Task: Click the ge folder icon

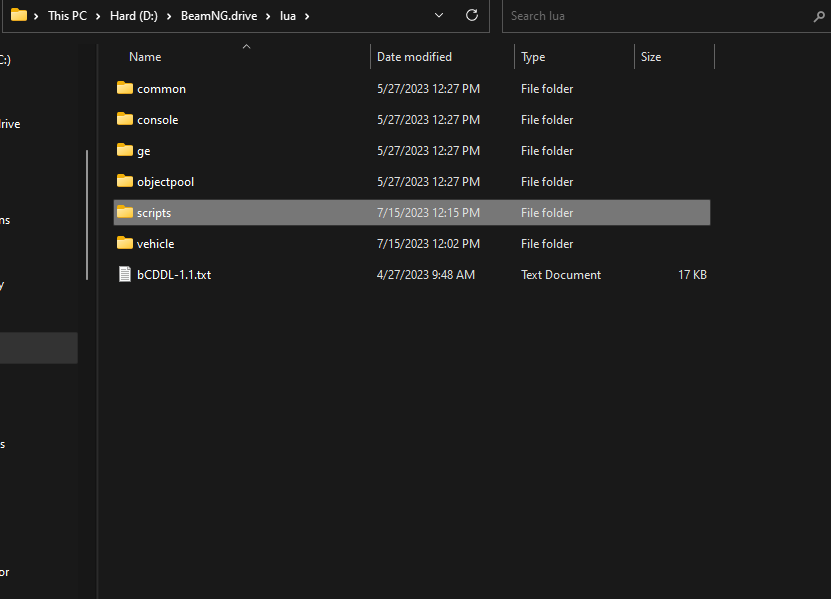Action: (125, 150)
